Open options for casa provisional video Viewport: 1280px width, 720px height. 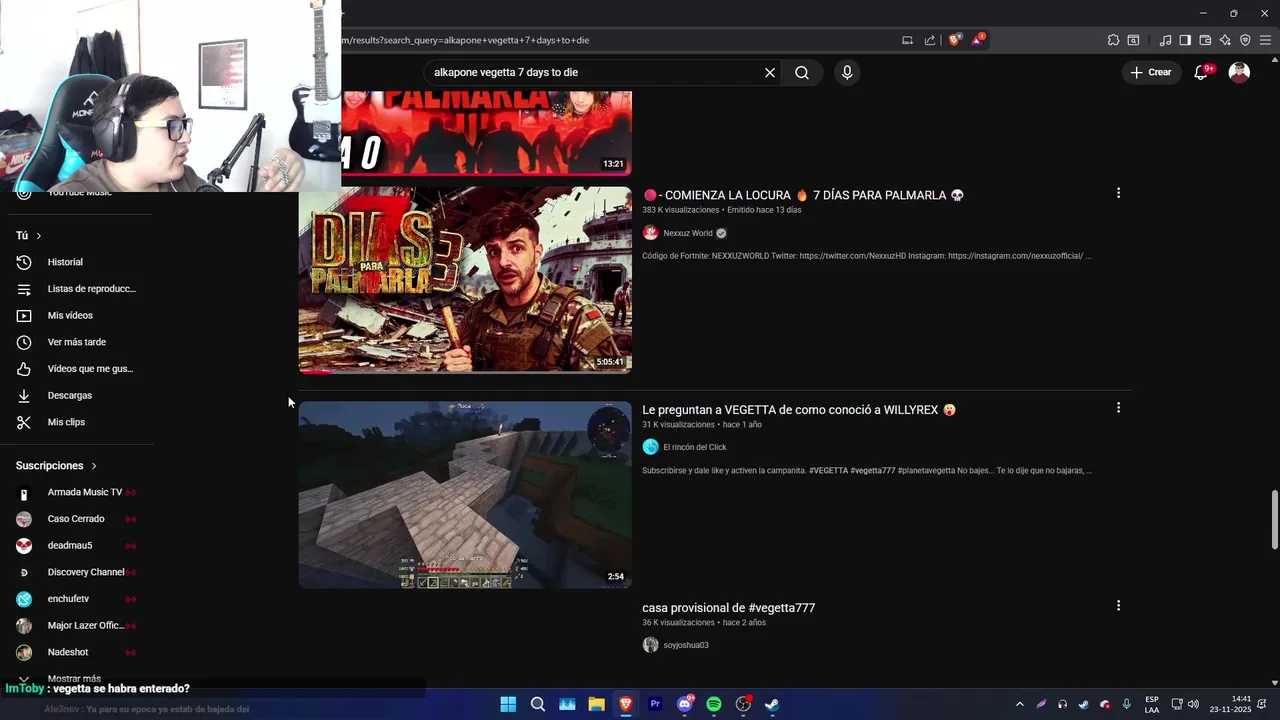point(1118,606)
